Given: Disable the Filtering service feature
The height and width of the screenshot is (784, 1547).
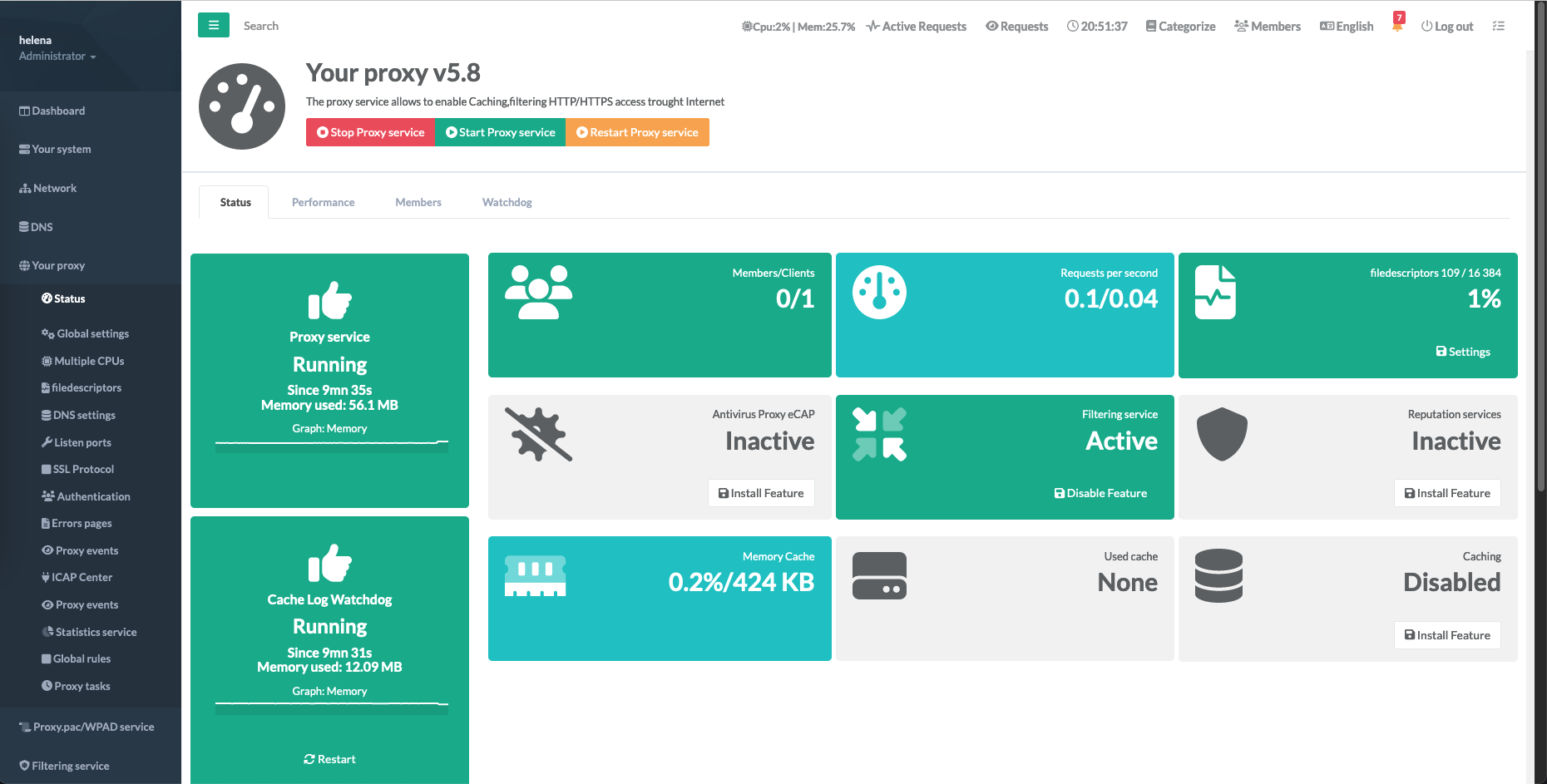Looking at the screenshot, I should click(x=1100, y=493).
